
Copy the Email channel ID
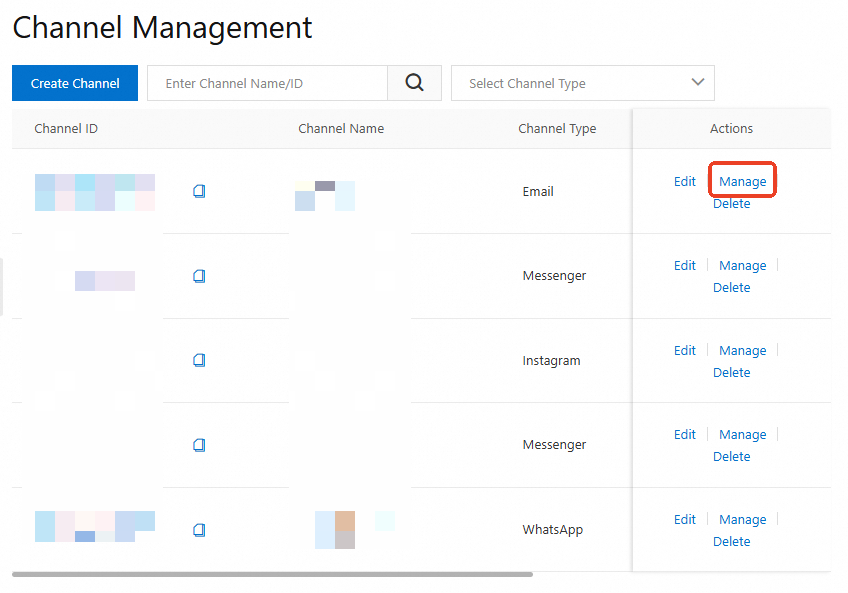[198, 192]
